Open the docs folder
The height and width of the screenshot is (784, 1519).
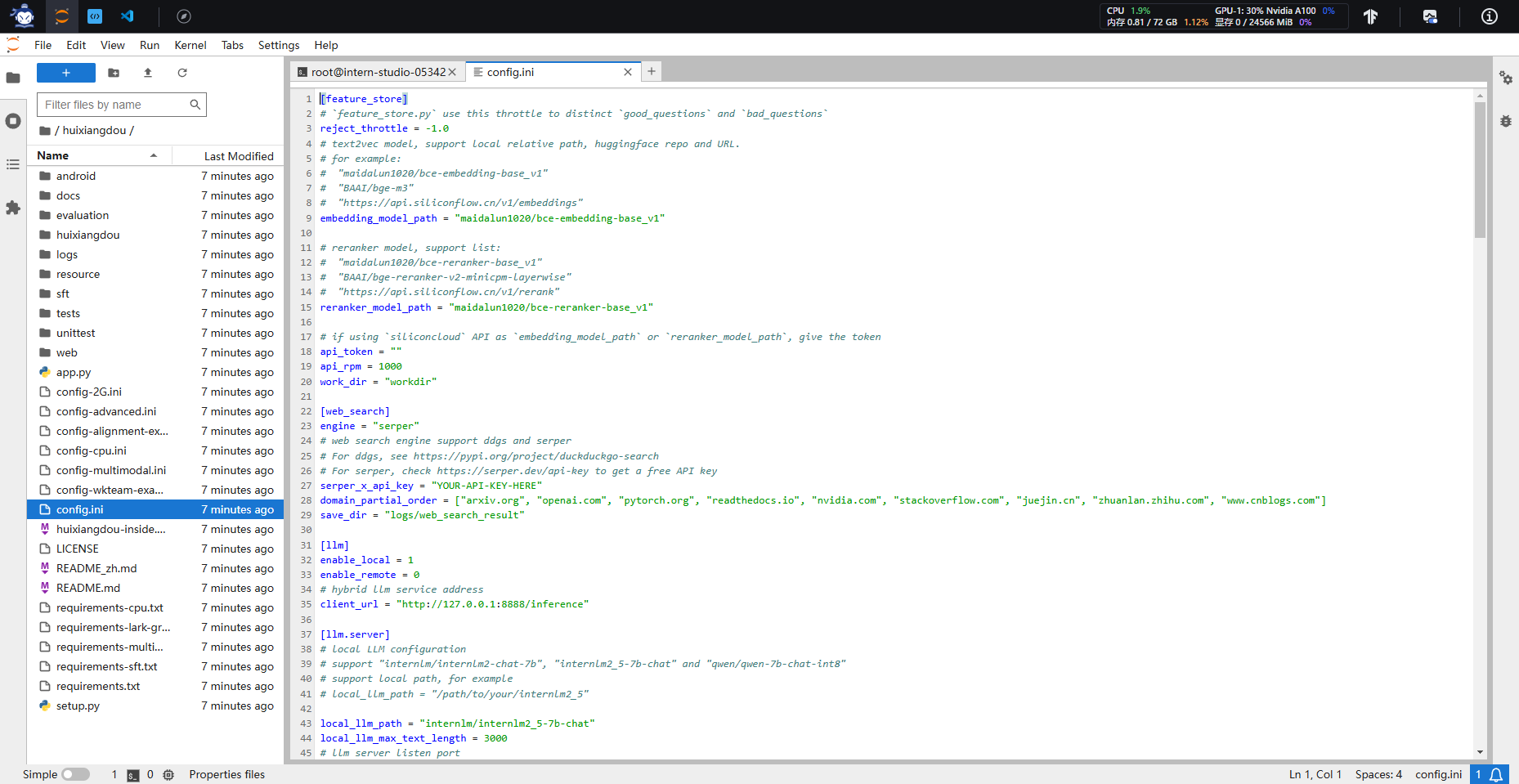[155, 195]
